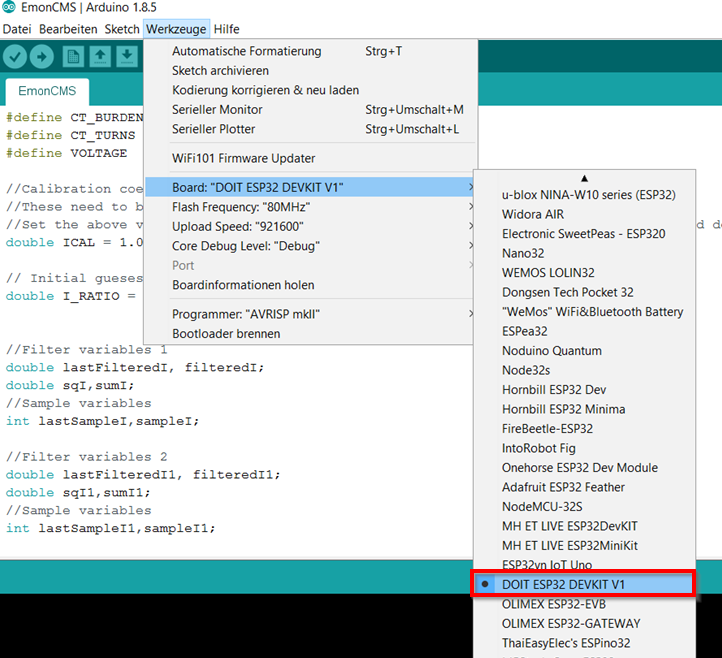Select Adafruit ESP32 Feather board
This screenshot has height=658, width=722.
pos(563,487)
